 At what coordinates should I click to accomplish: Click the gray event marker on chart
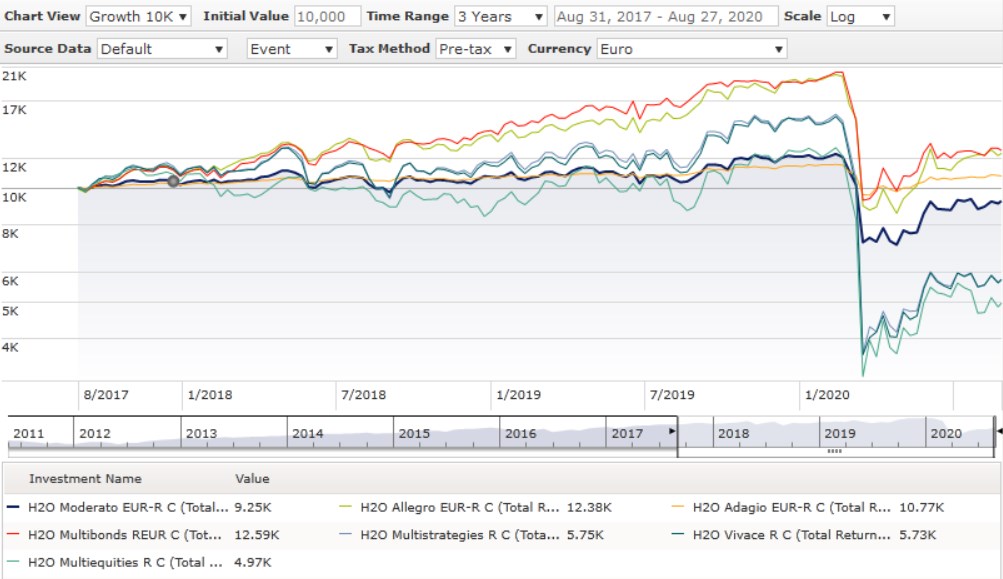tap(174, 181)
